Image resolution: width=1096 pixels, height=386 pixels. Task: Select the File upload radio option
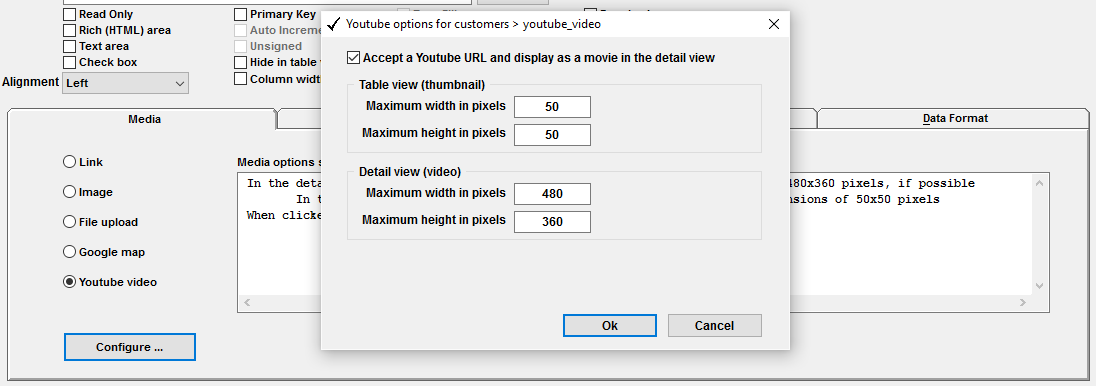point(69,222)
